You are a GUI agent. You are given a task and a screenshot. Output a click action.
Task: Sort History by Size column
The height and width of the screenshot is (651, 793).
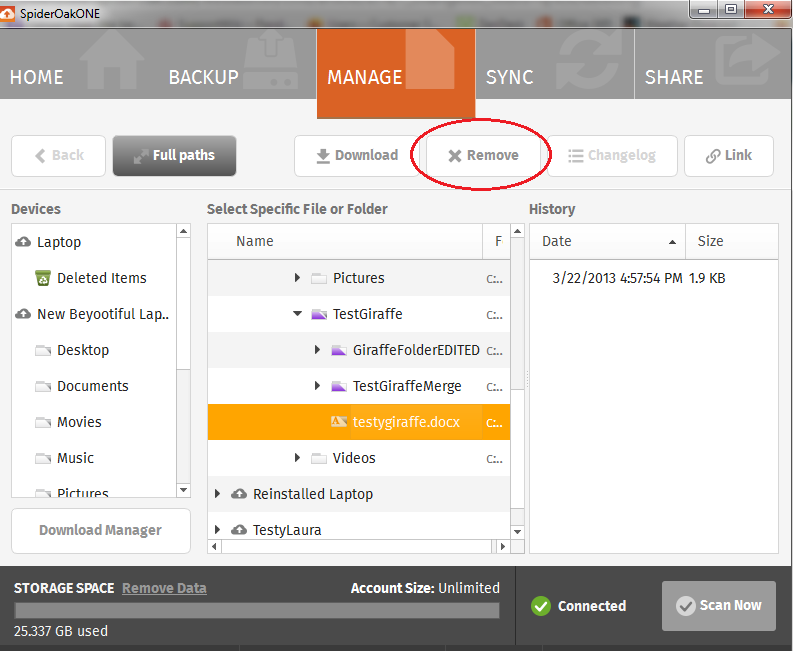click(x=732, y=241)
